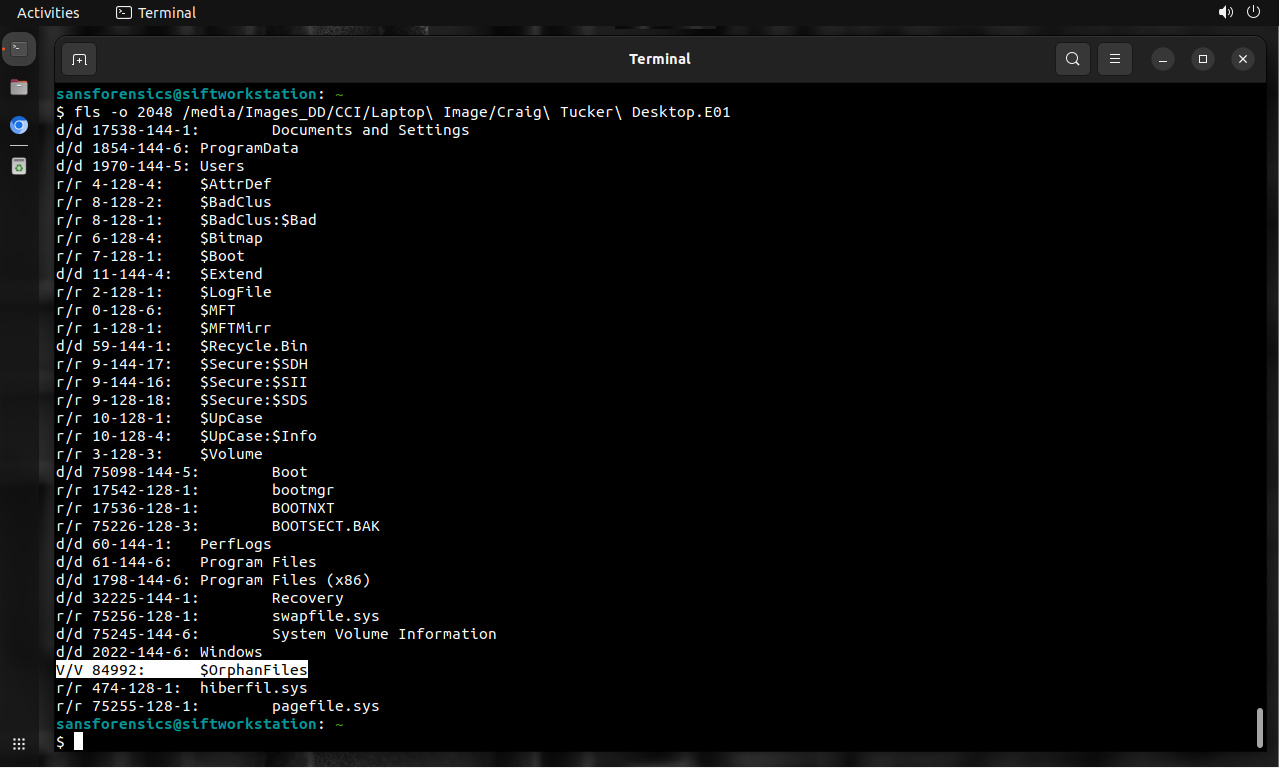Show the applications grid
This screenshot has height=768, width=1279.
point(19,744)
